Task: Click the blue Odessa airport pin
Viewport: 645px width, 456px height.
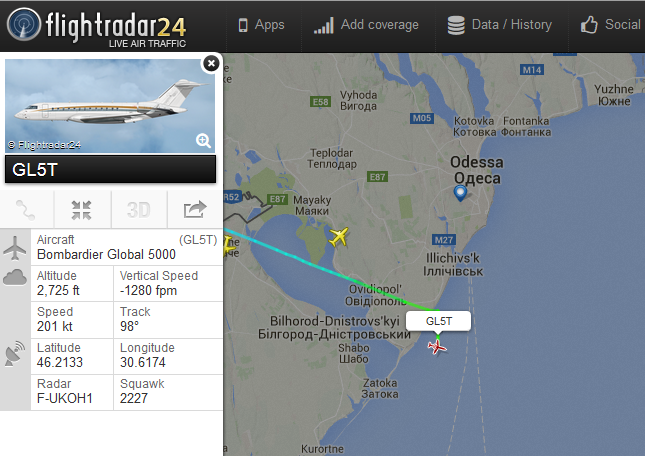Action: click(x=460, y=193)
